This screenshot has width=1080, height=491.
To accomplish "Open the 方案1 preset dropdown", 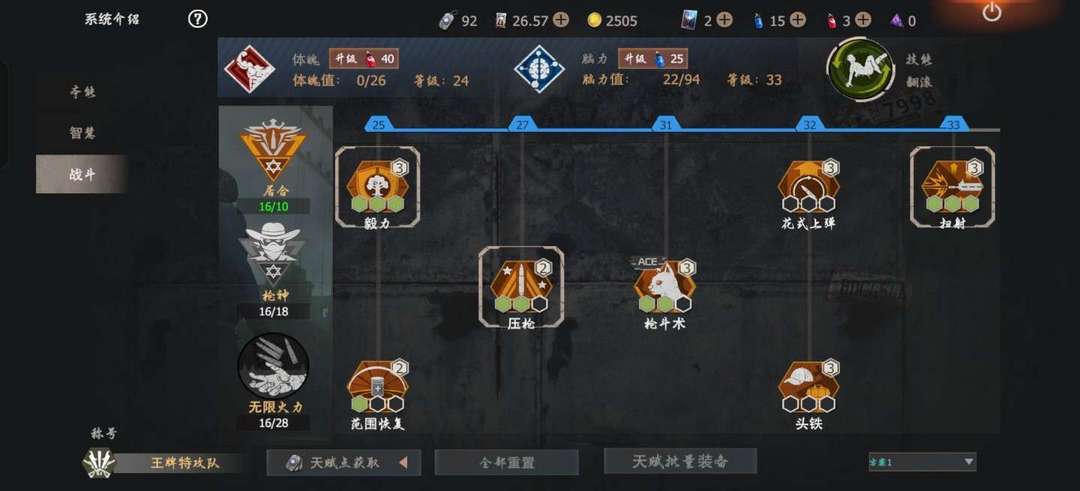I will pyautogui.click(x=922, y=461).
